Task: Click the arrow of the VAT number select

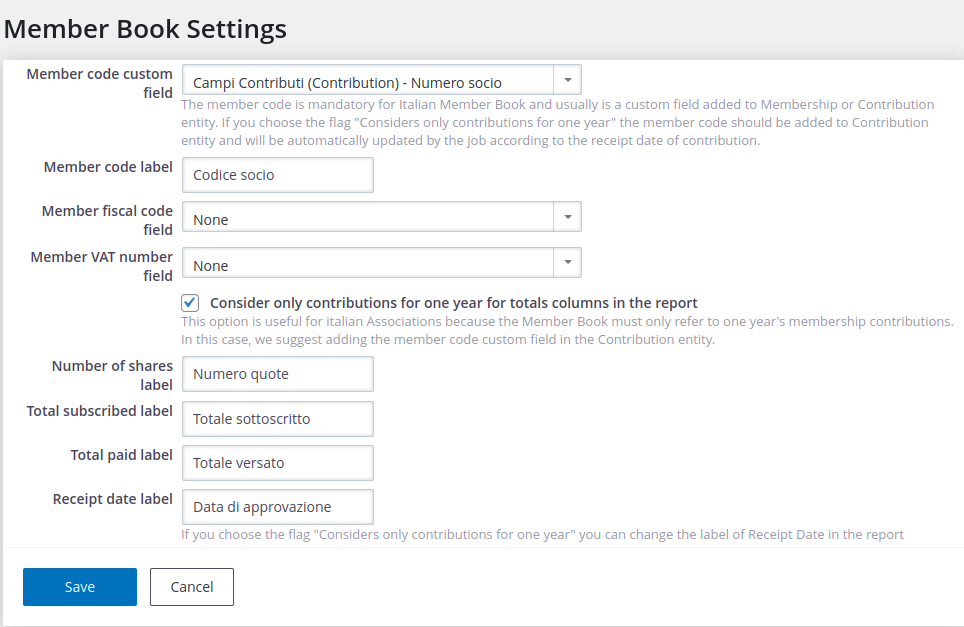Action: pos(567,263)
